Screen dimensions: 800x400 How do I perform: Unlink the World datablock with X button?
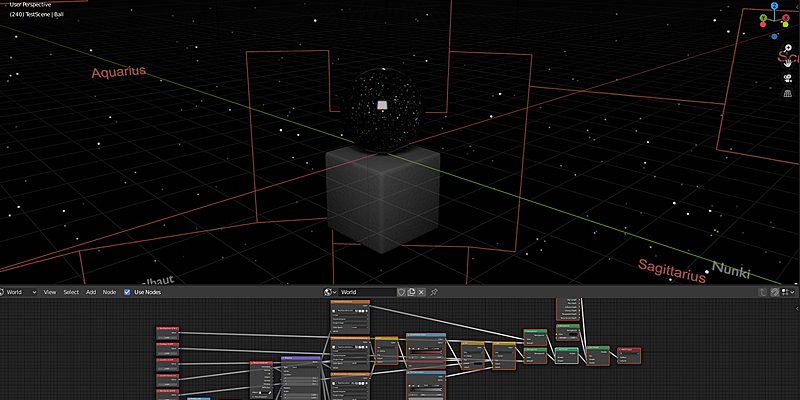422,292
